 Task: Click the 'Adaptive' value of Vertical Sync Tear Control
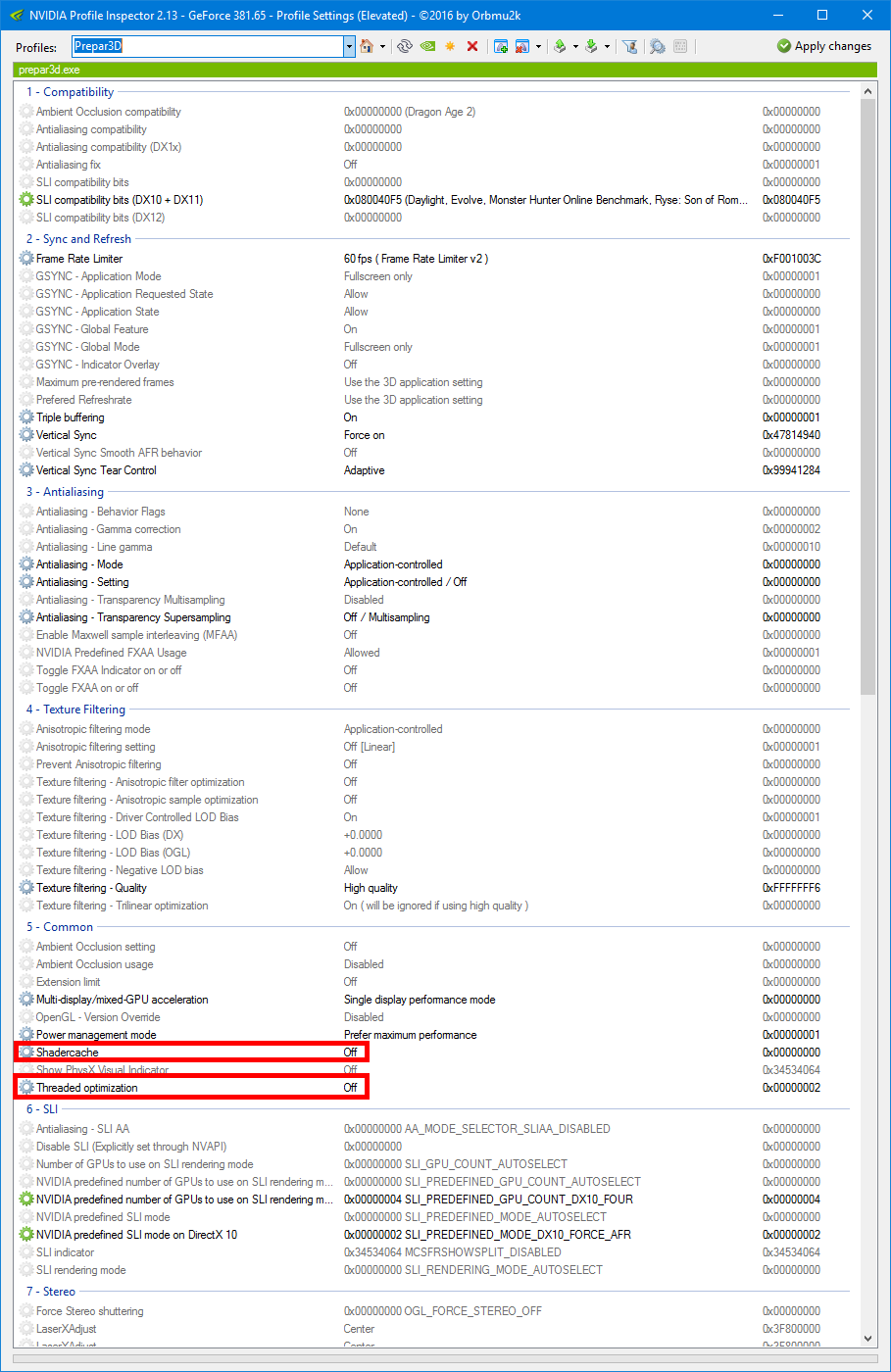click(x=364, y=470)
